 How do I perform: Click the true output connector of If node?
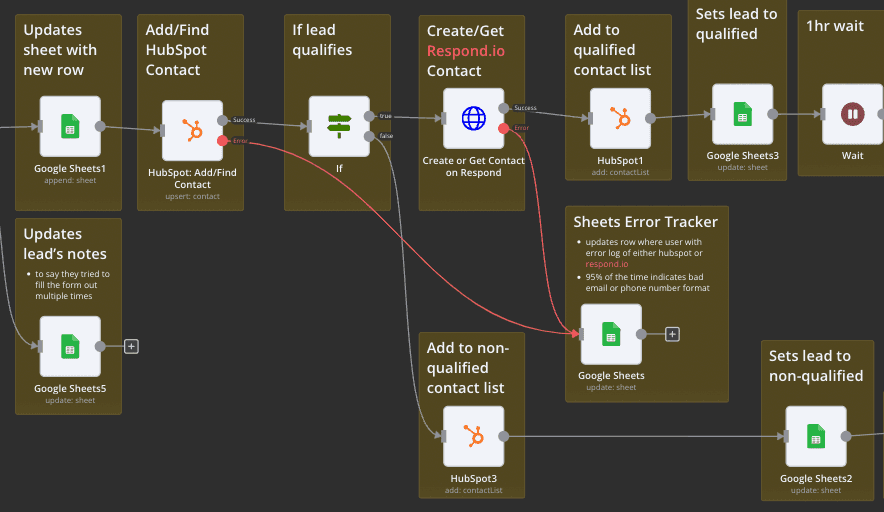point(370,116)
